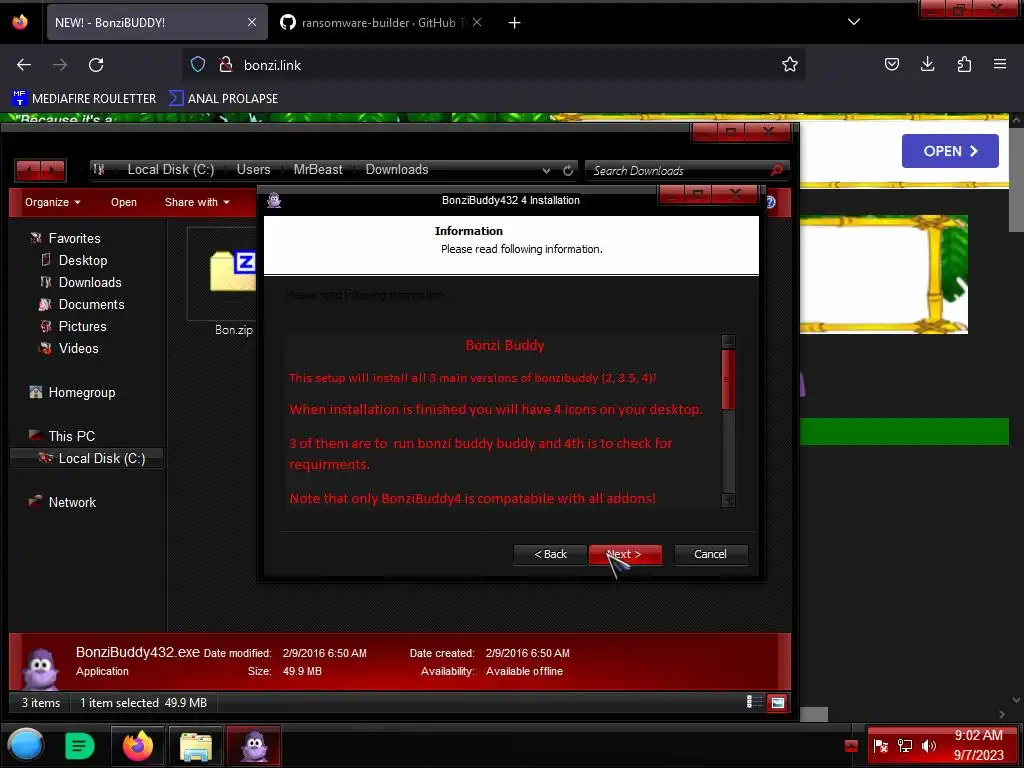This screenshot has width=1024, height=768.
Task: Expand the Share with dropdown
Action: [197, 202]
